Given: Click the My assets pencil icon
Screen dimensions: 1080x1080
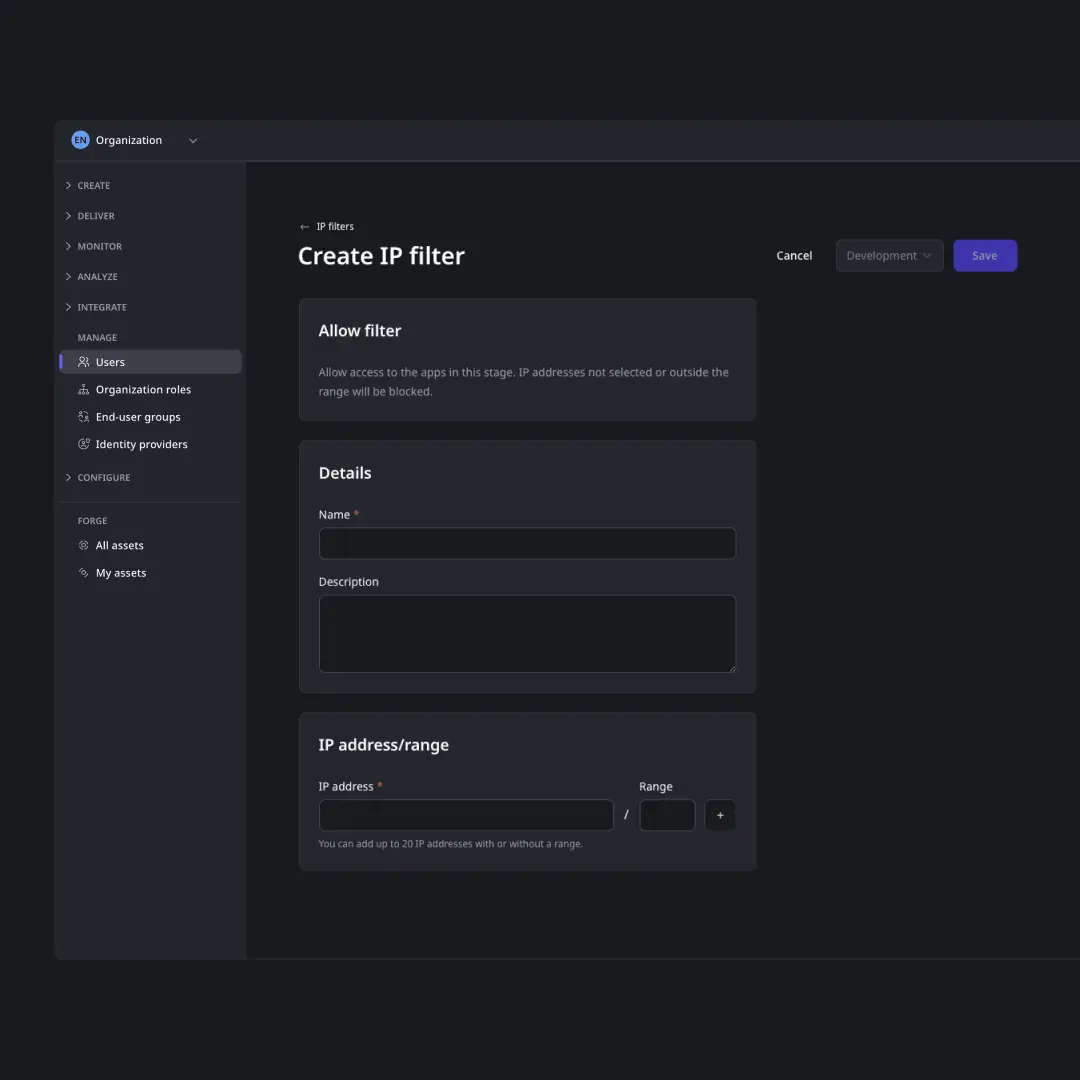Looking at the screenshot, I should pos(84,572).
